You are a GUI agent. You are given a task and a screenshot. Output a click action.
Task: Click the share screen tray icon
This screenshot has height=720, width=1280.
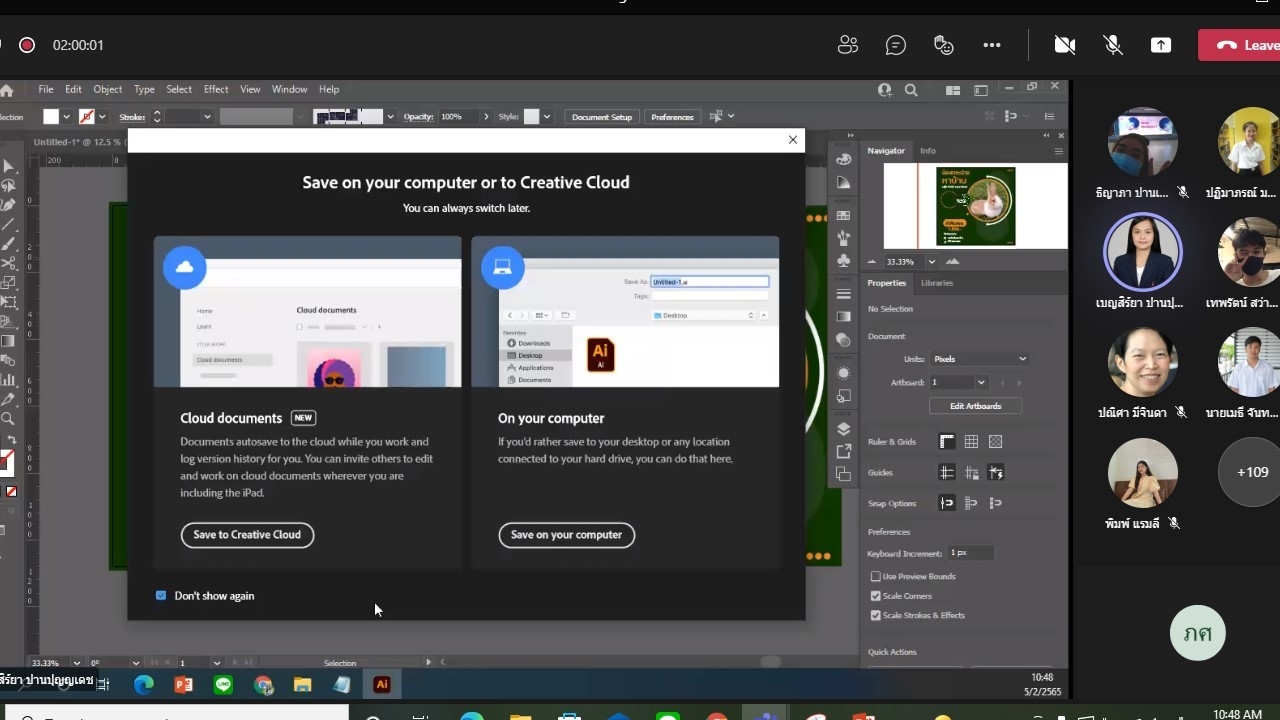click(1161, 45)
